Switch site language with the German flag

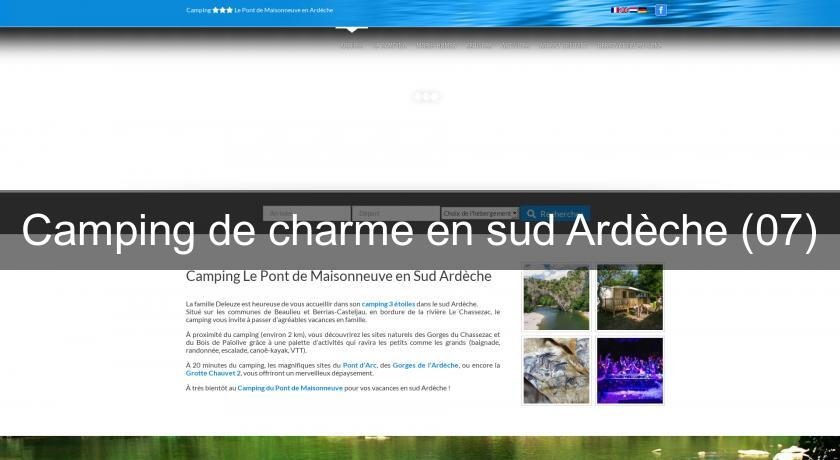click(x=643, y=10)
